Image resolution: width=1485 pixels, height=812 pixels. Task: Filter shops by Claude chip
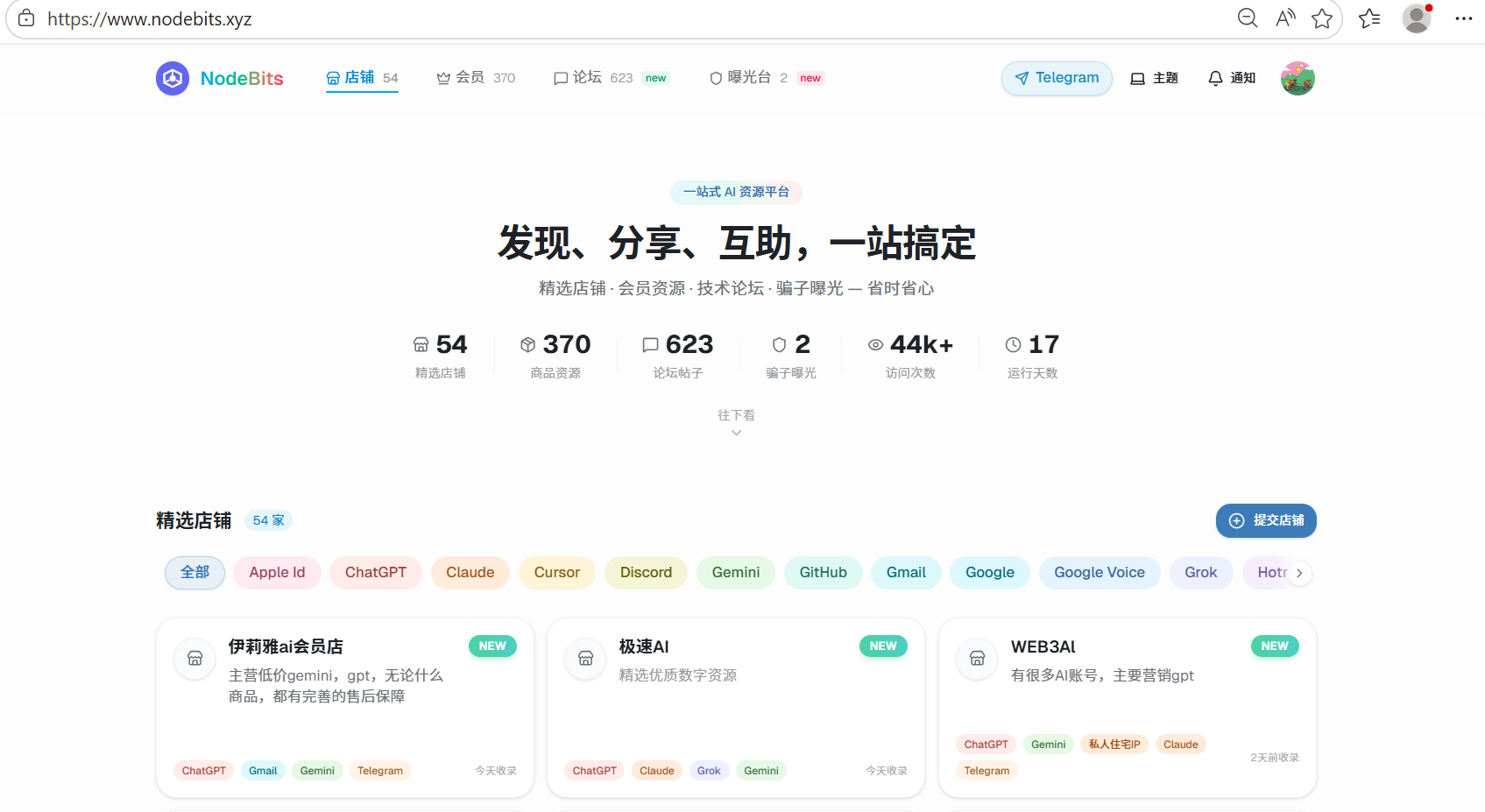470,572
